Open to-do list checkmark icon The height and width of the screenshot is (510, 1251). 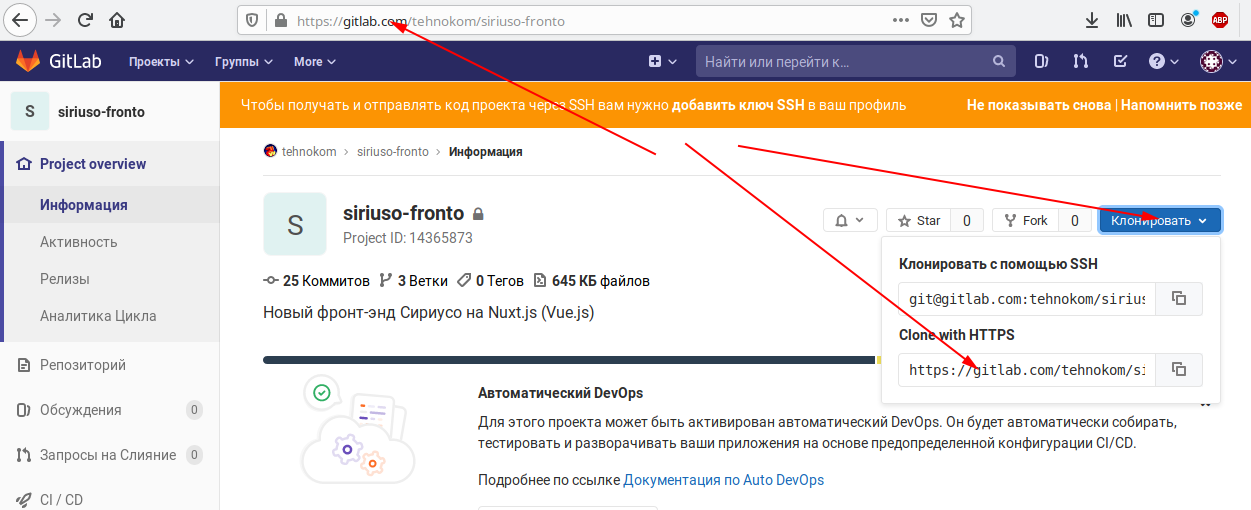(1122, 61)
